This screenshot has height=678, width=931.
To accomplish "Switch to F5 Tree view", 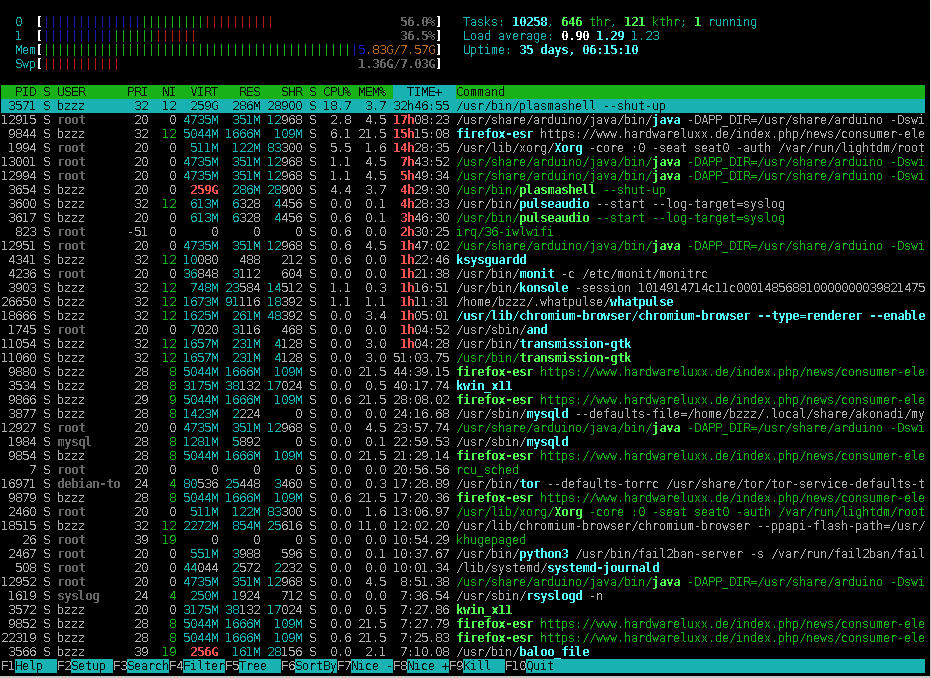I will (253, 666).
